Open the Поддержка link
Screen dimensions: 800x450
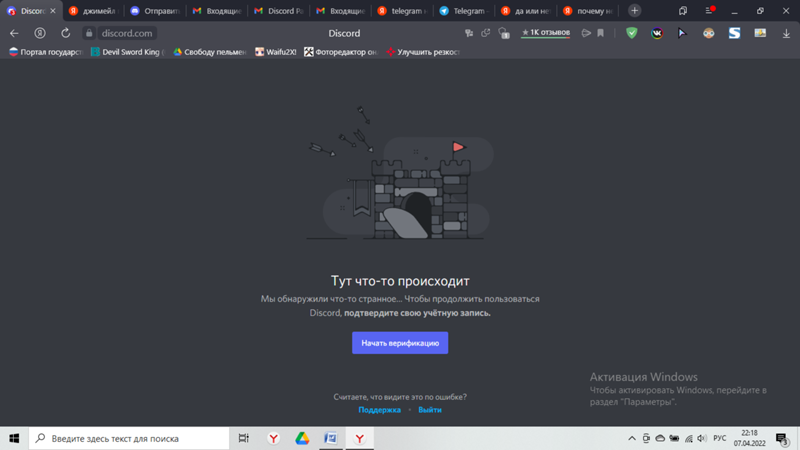(379, 410)
